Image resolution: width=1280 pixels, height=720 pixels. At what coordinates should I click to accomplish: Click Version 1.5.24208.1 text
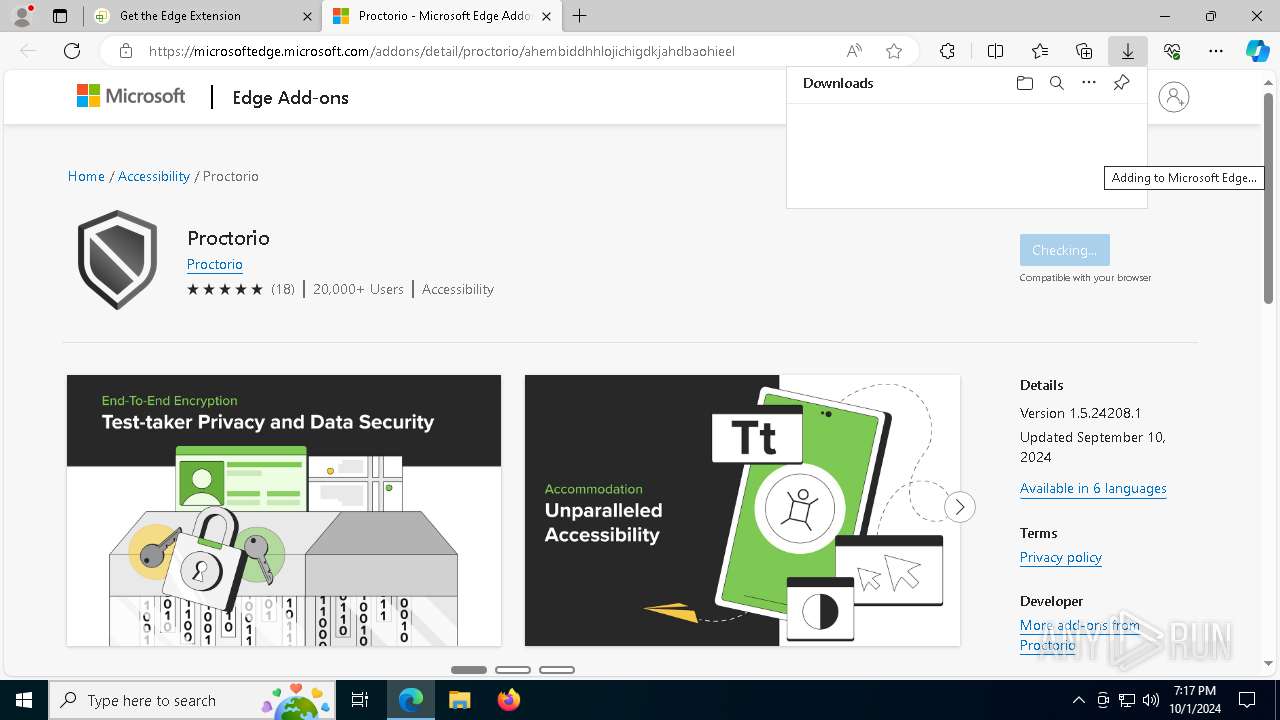point(1081,413)
